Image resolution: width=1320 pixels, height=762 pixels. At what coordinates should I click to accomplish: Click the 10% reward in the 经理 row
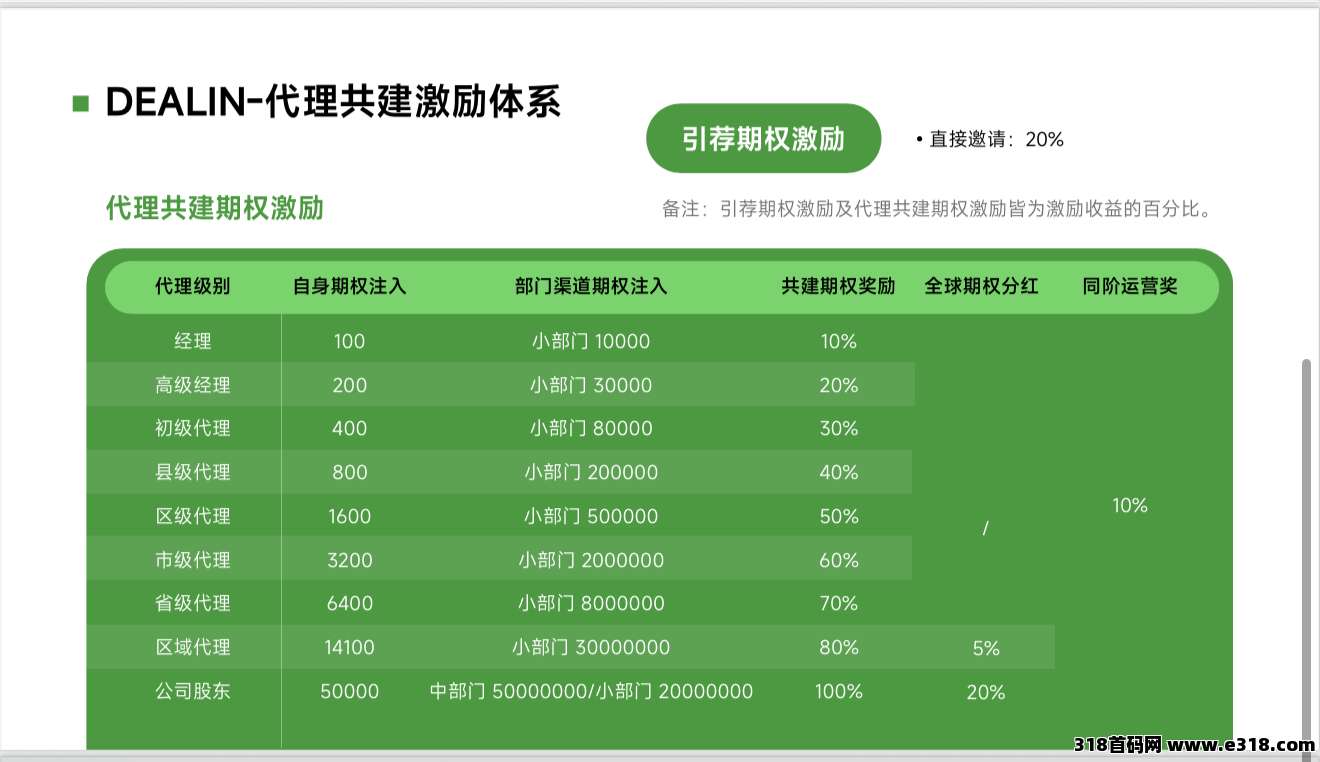[838, 341]
